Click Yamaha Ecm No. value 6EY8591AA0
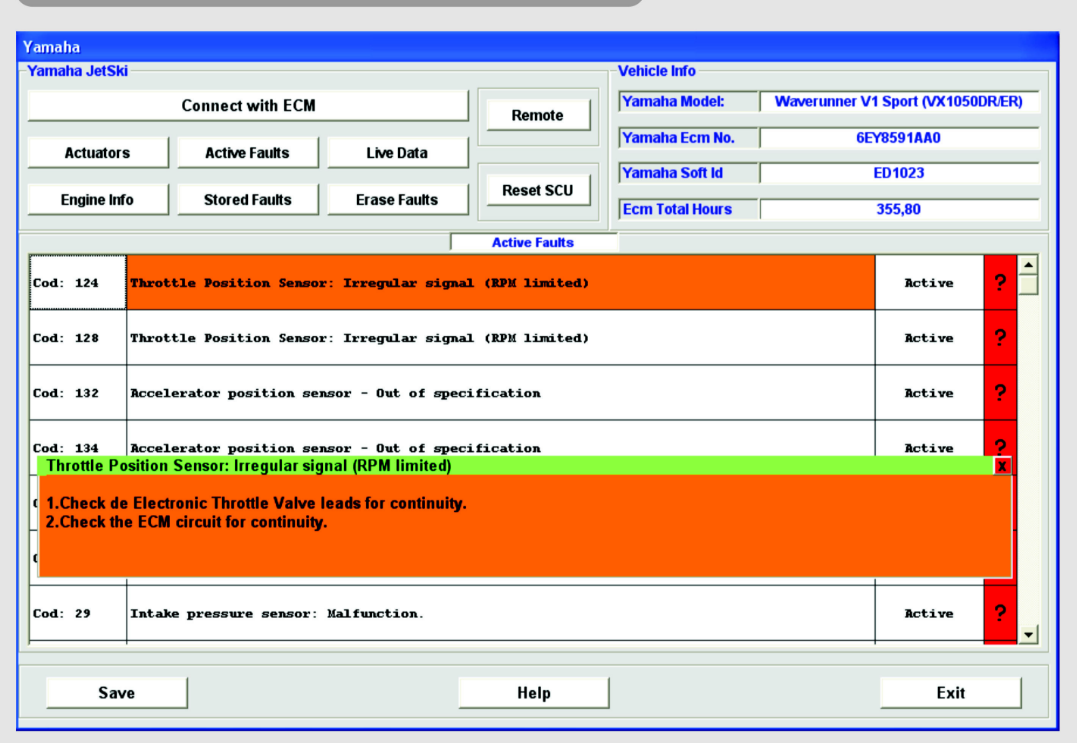This screenshot has width=1077, height=743. click(899, 138)
